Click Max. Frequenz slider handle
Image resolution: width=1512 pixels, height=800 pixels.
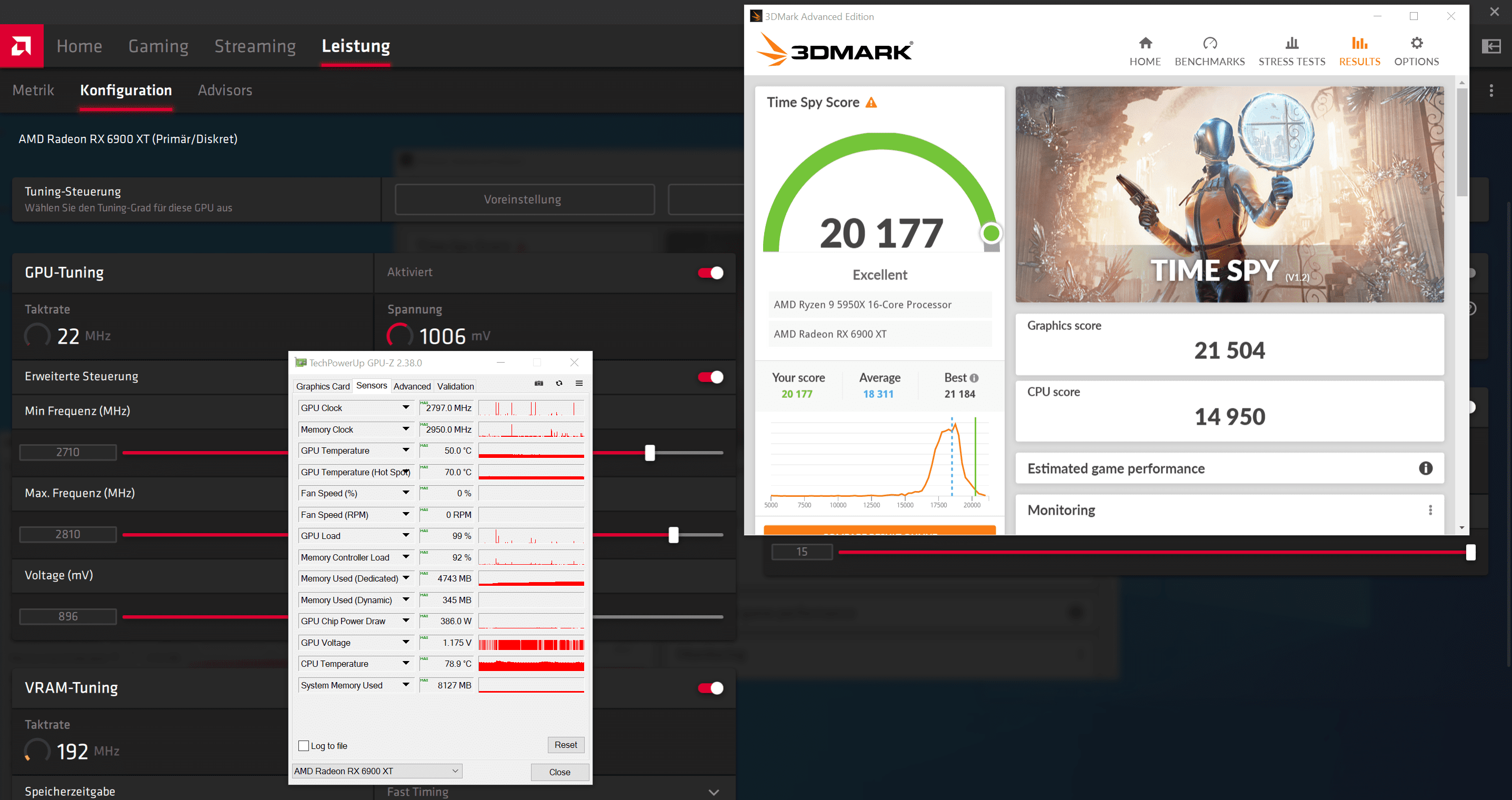click(673, 535)
